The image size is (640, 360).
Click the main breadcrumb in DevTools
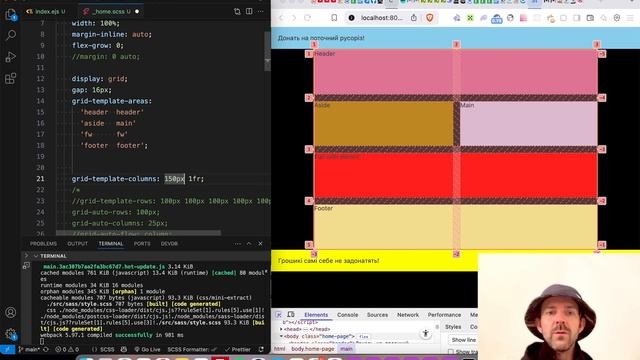click(x=347, y=349)
